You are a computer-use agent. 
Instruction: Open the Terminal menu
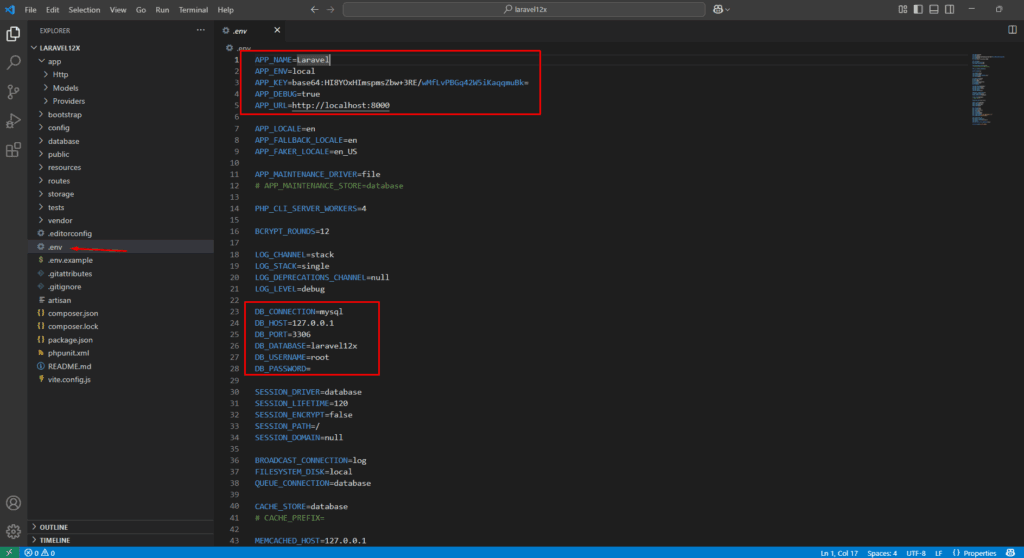(x=193, y=9)
